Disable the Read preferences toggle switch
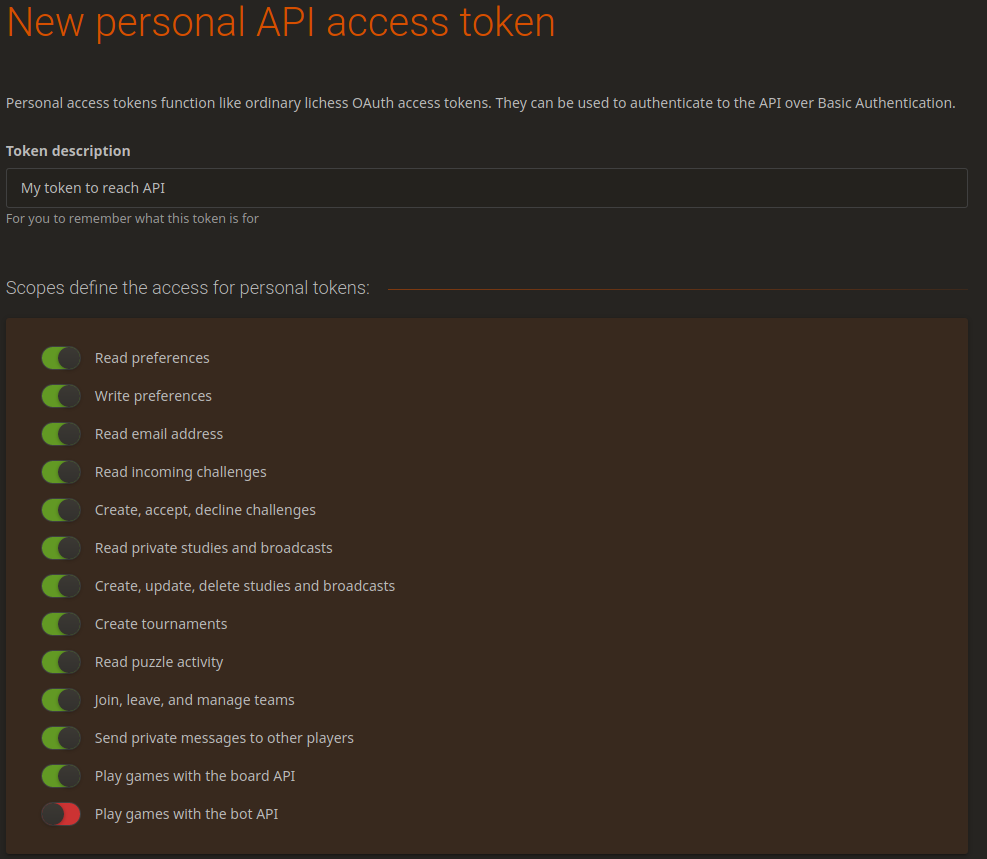Screen dimensions: 987x859 (x=61, y=358)
